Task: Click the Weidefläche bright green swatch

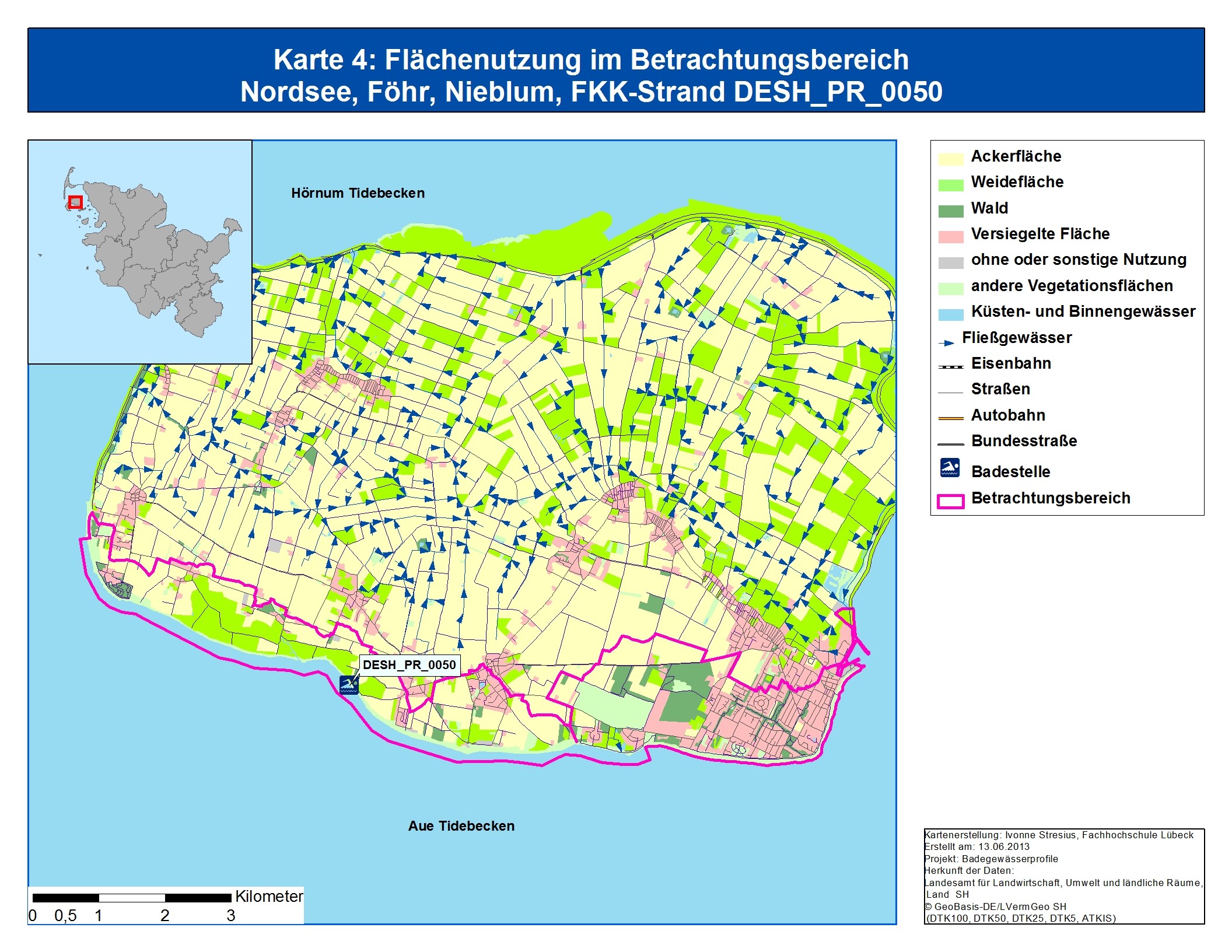Action: click(x=951, y=185)
